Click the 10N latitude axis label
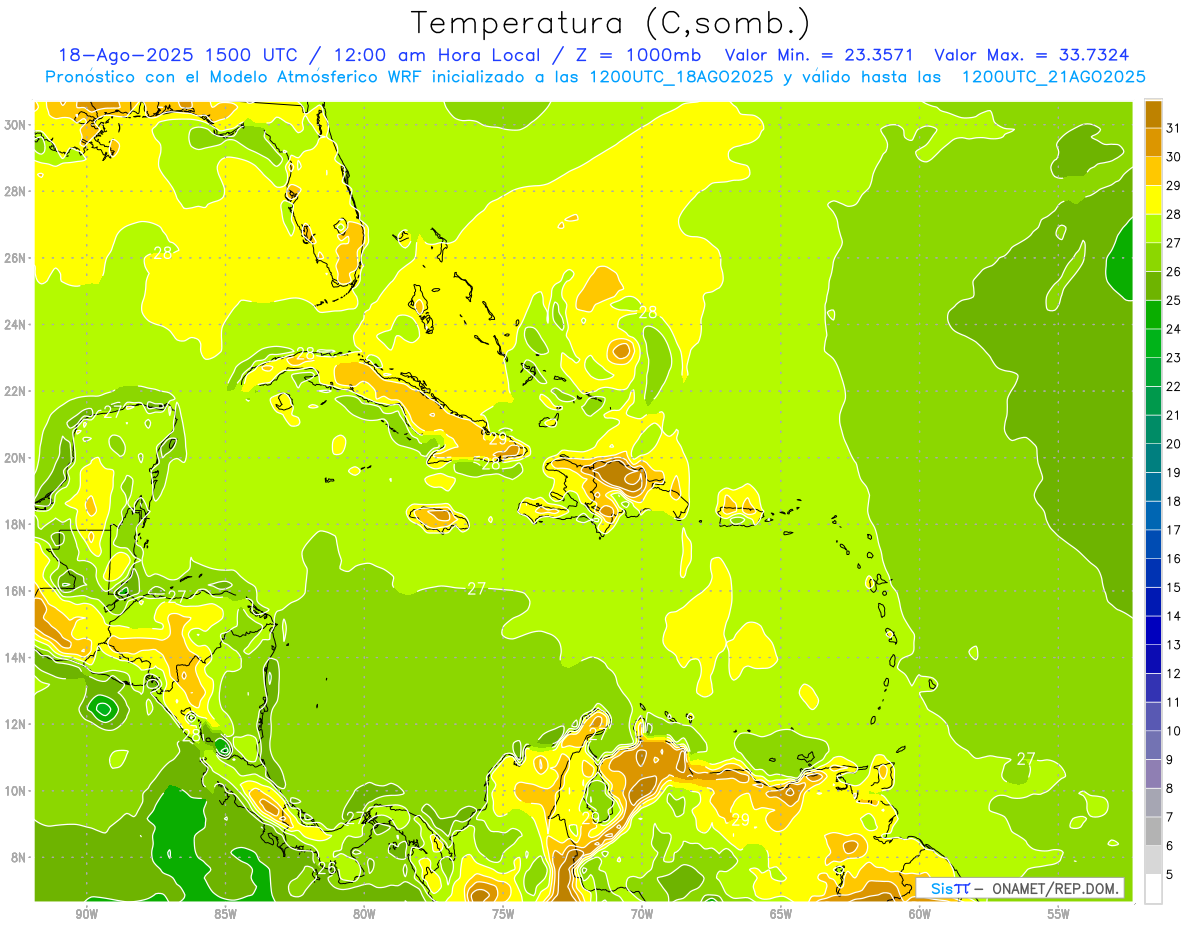Image resolution: width=1200 pixels, height=927 pixels. click(x=16, y=791)
